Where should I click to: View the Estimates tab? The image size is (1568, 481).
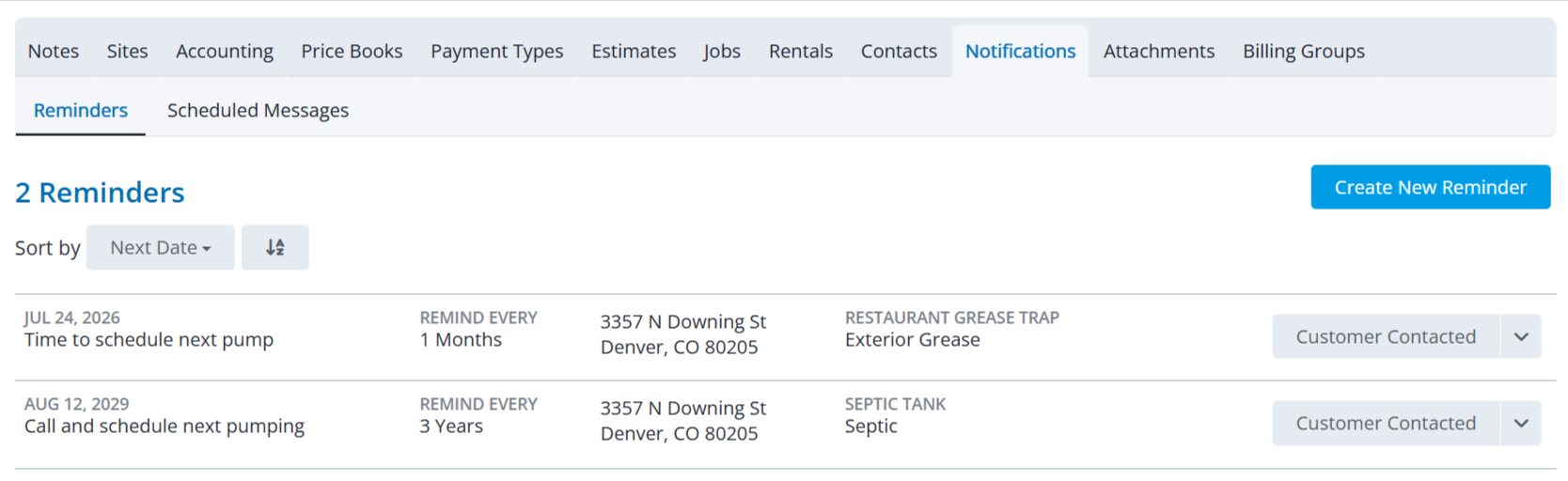coord(634,51)
